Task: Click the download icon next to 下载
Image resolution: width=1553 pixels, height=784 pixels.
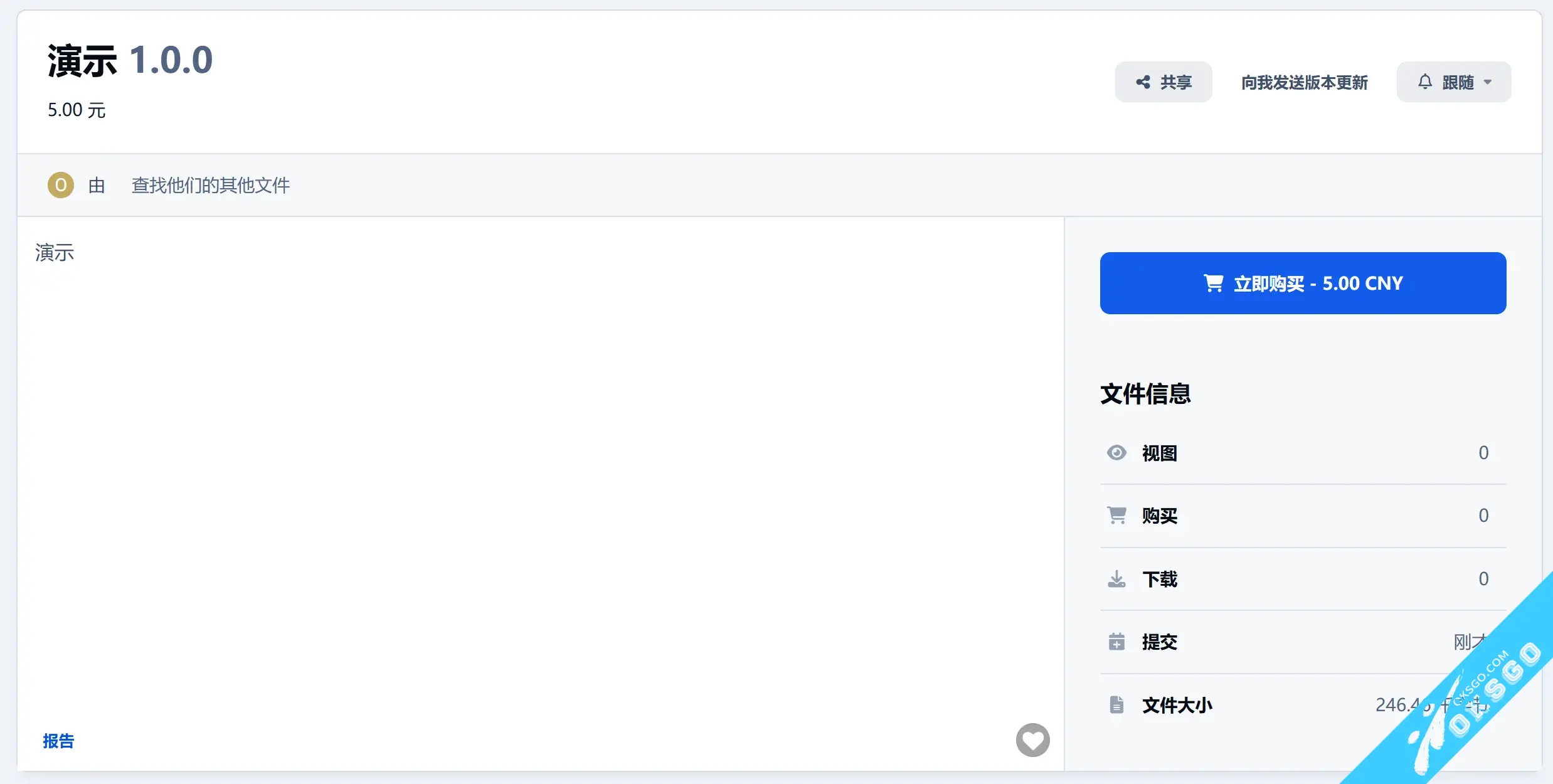Action: [1116, 578]
